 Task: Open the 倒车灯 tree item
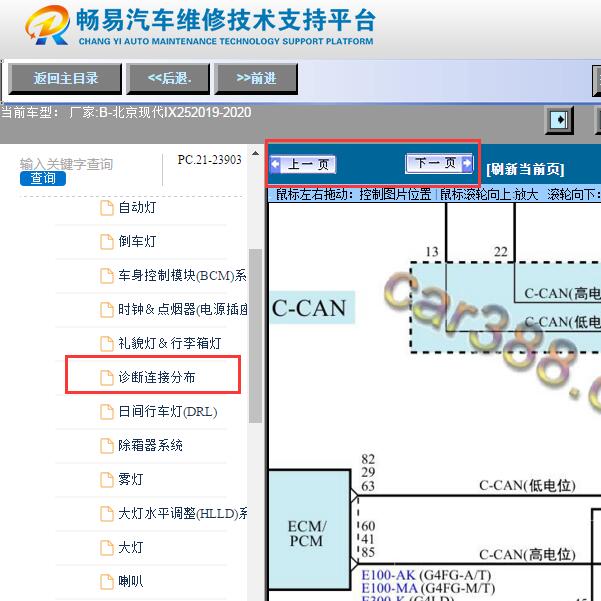(137, 241)
